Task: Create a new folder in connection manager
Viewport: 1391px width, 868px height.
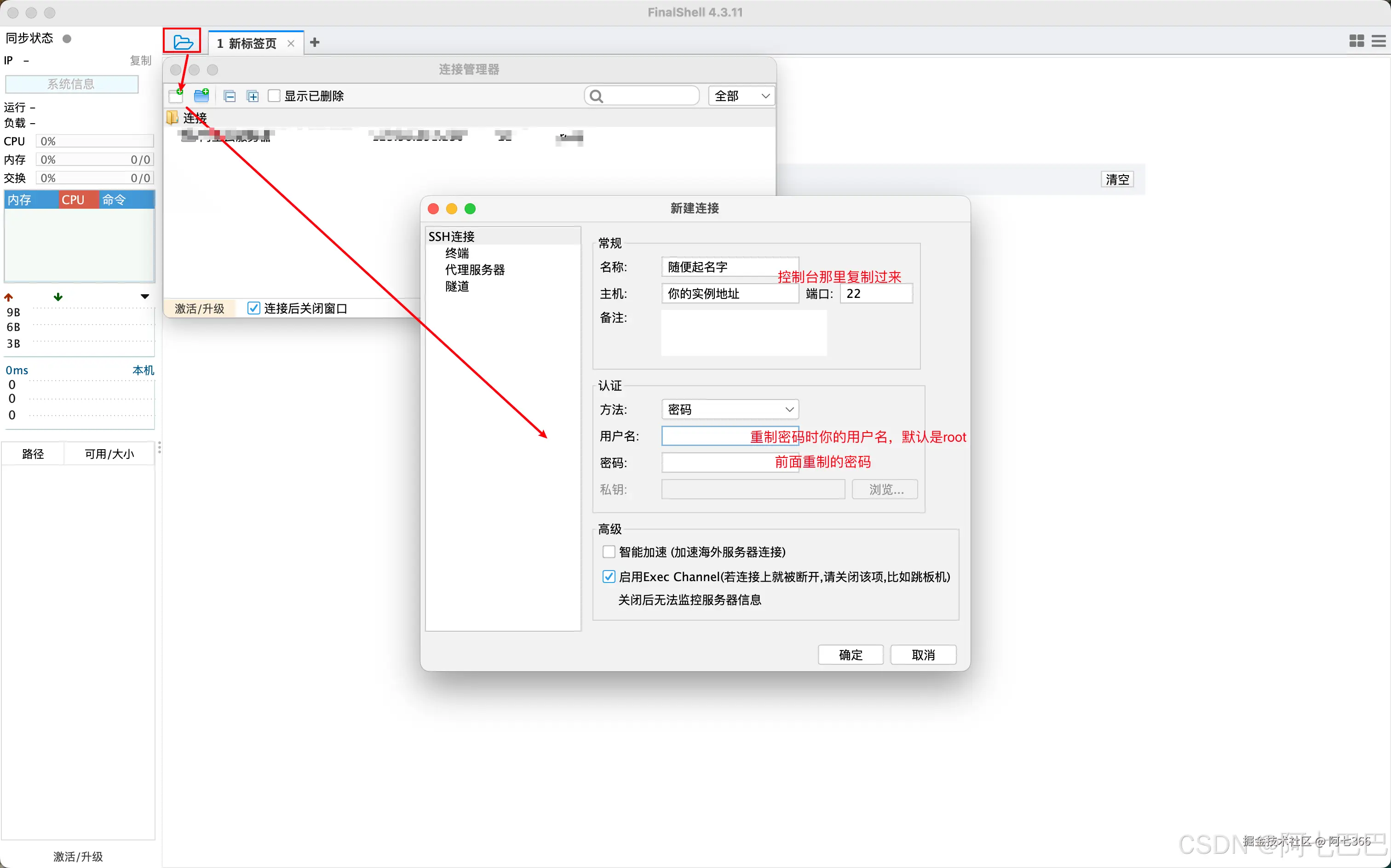Action: (201, 96)
